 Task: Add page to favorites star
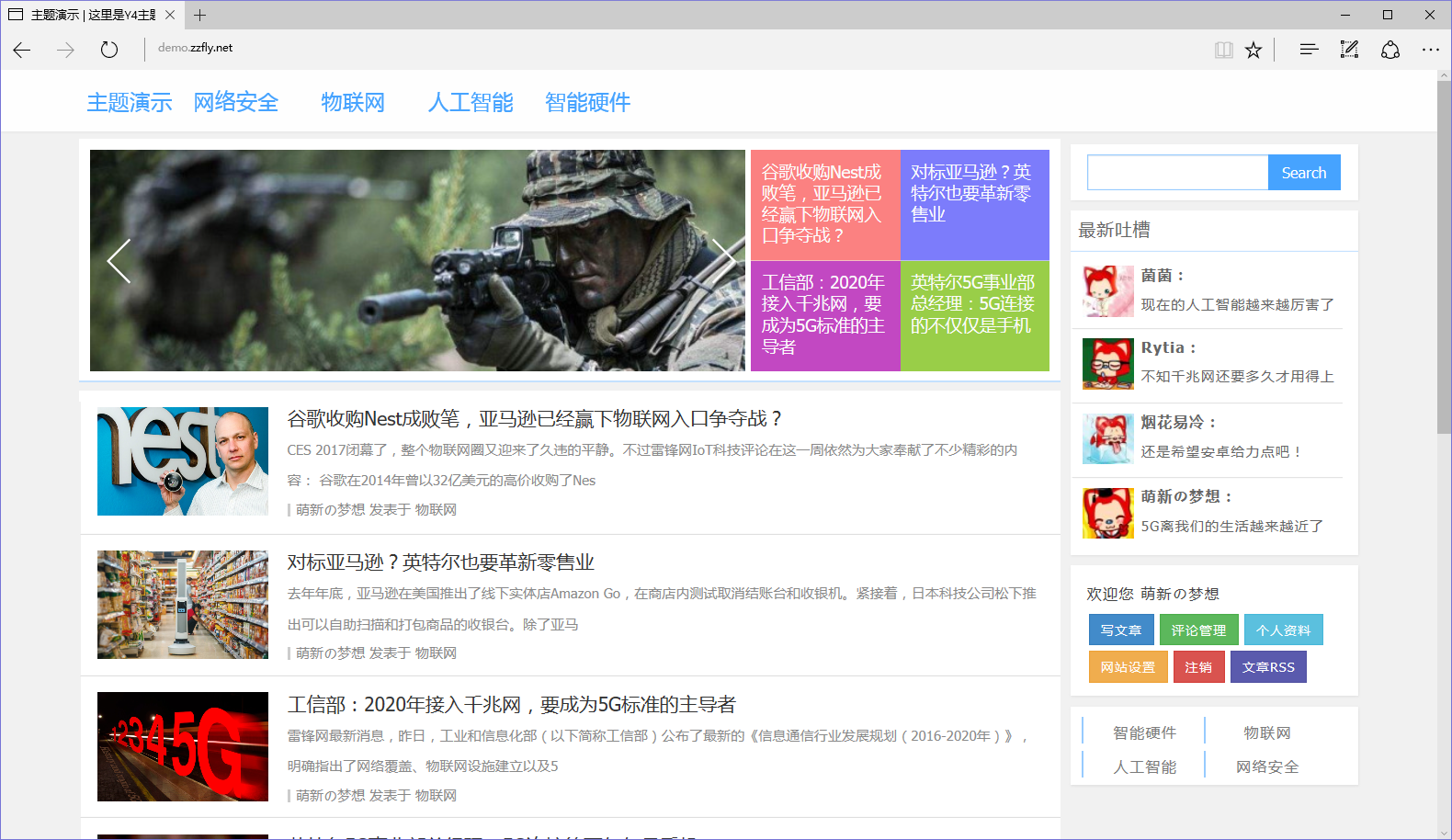click(1253, 50)
